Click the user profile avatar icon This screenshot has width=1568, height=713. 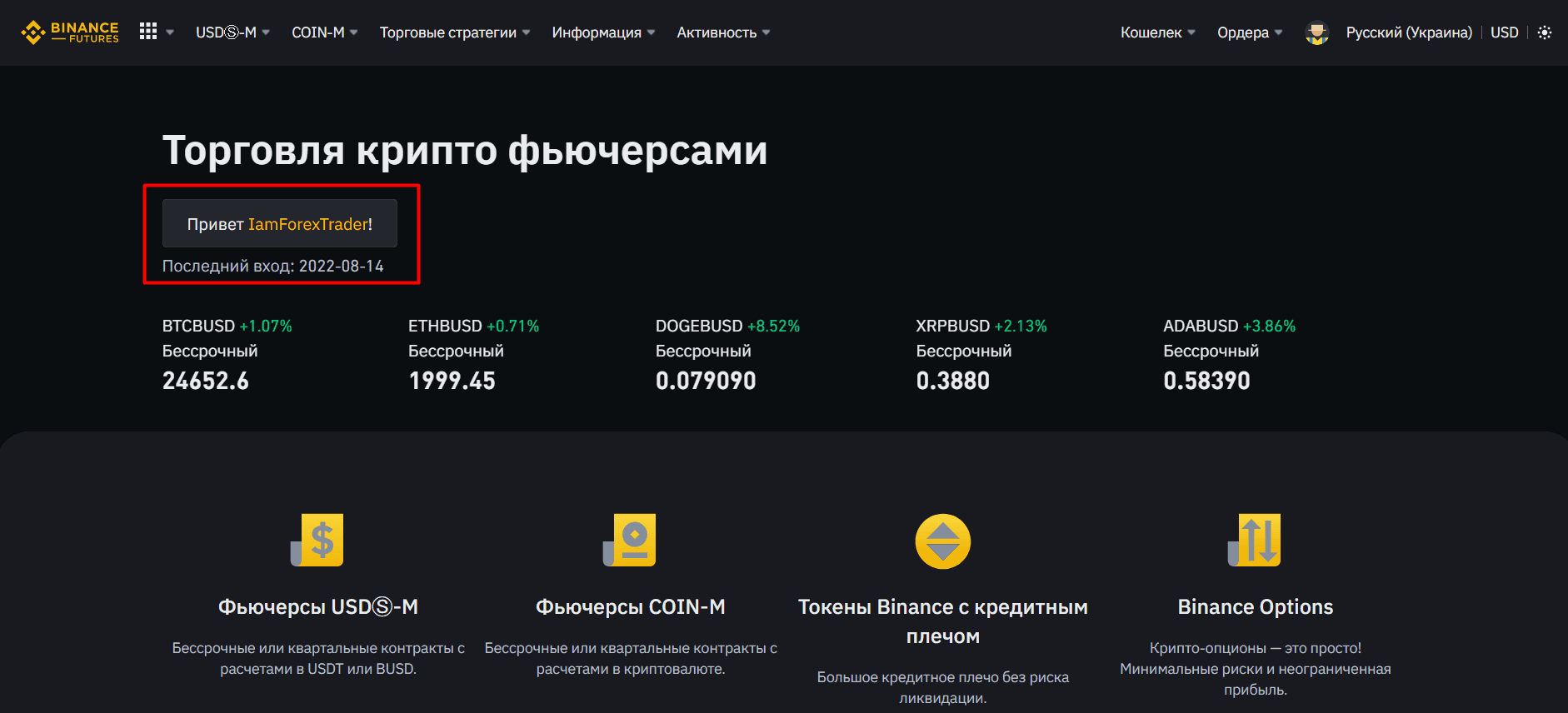[1316, 32]
